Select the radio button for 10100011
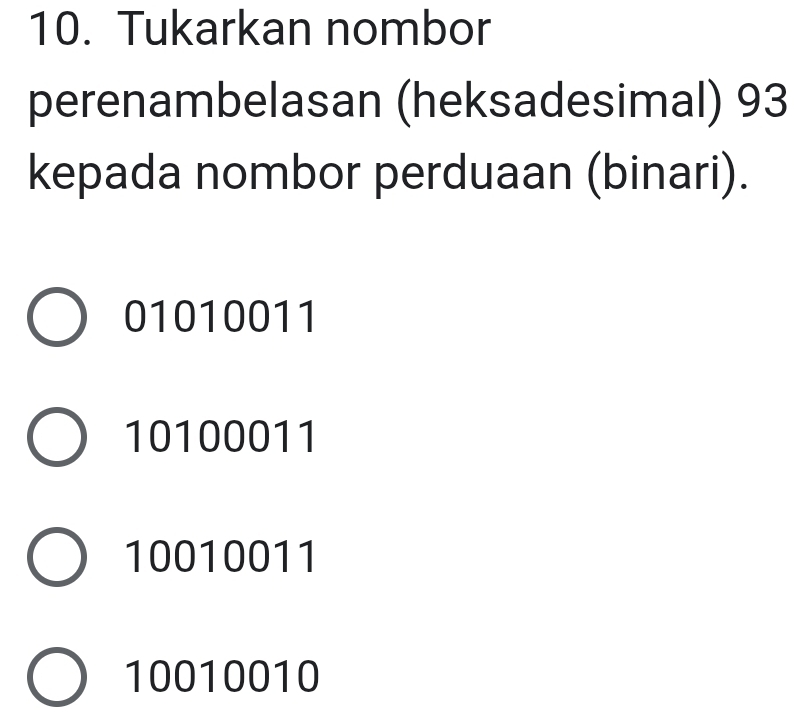 pos(57,437)
